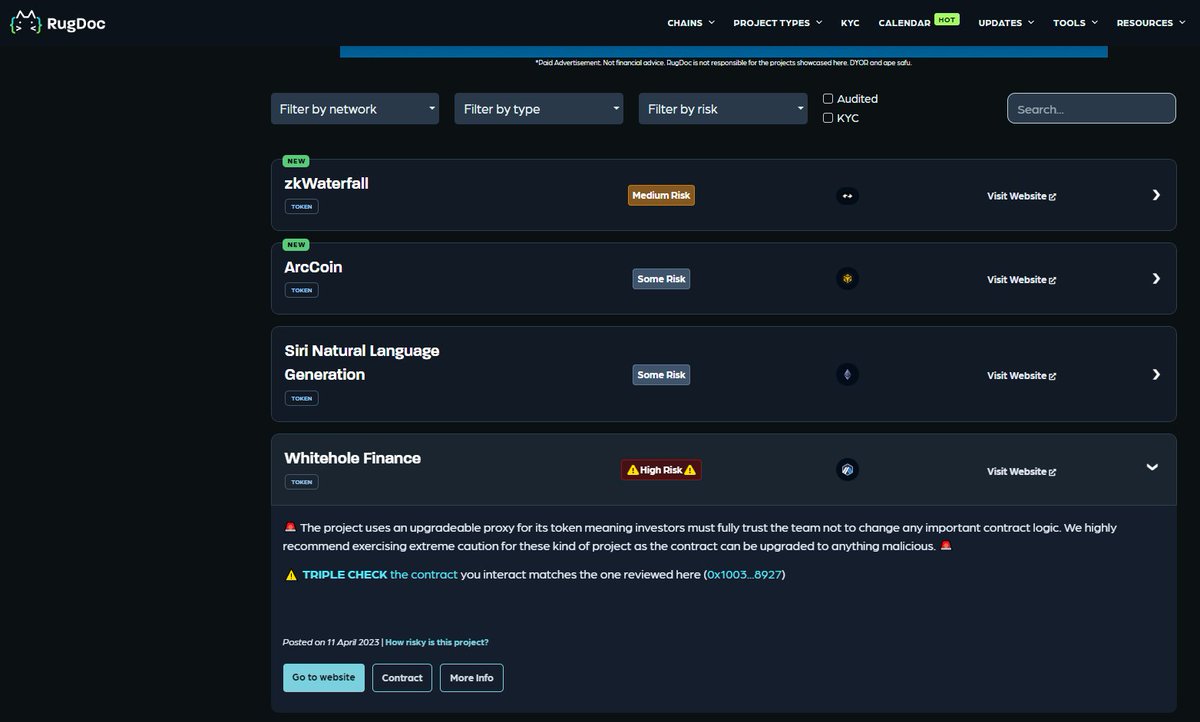Click the ArcCoin chain network icon

click(847, 279)
